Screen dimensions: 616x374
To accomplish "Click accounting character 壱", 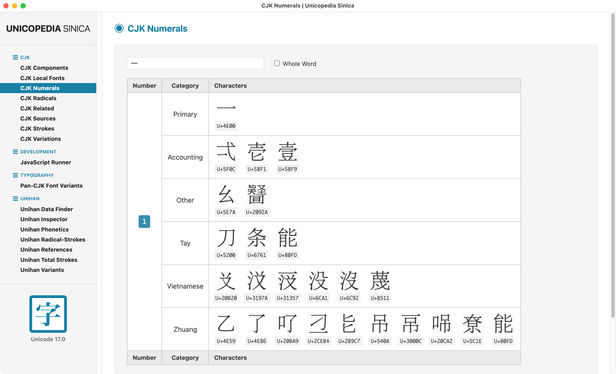I will 257,152.
